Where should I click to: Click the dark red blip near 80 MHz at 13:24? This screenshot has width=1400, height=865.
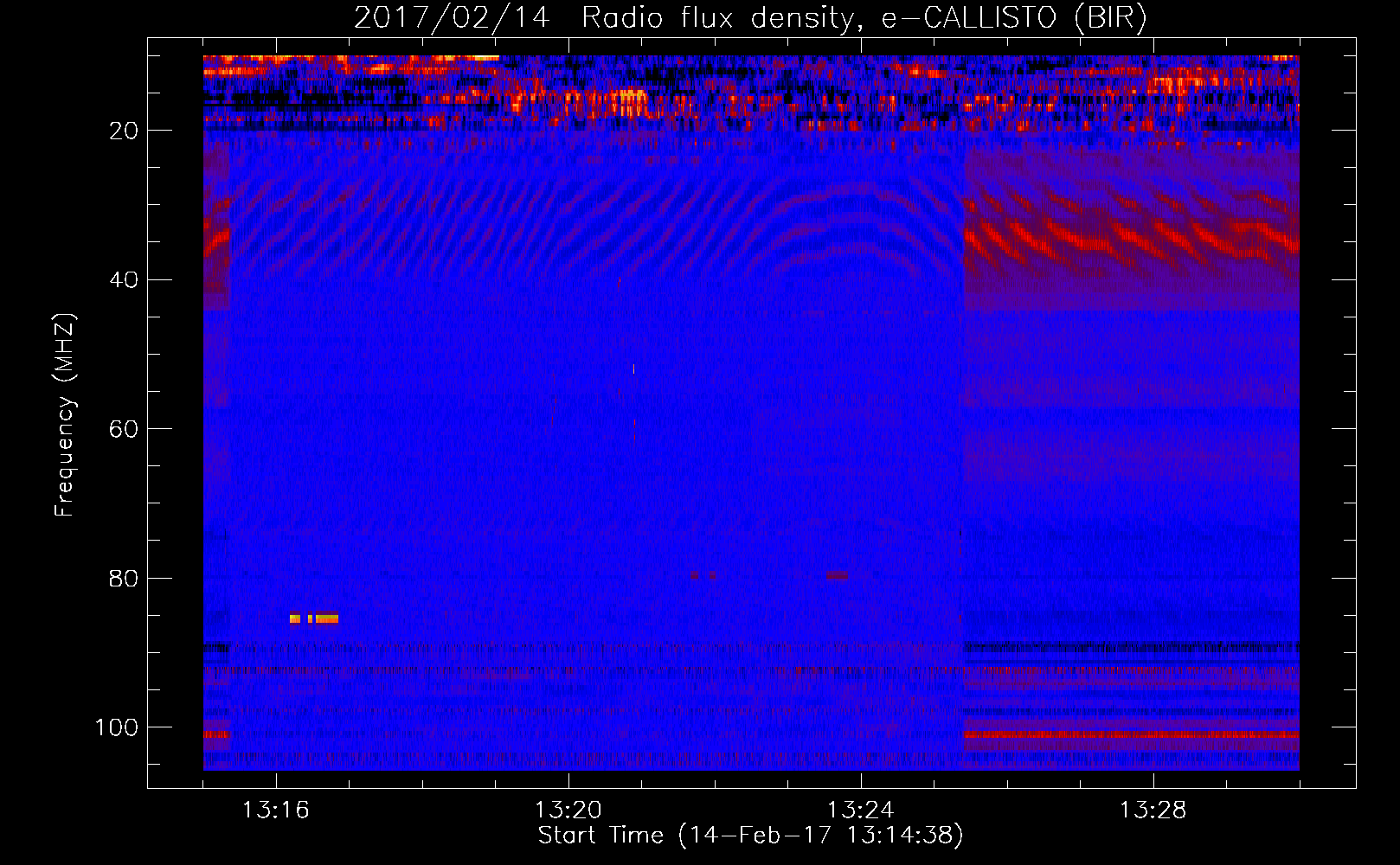(x=837, y=575)
